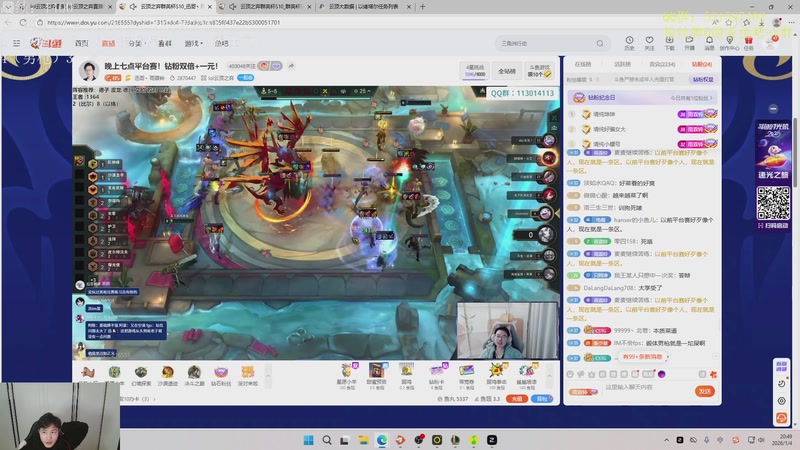The image size is (800, 450).
Task: Select the 鲲鹏绕语 gift
Action: click(527, 376)
